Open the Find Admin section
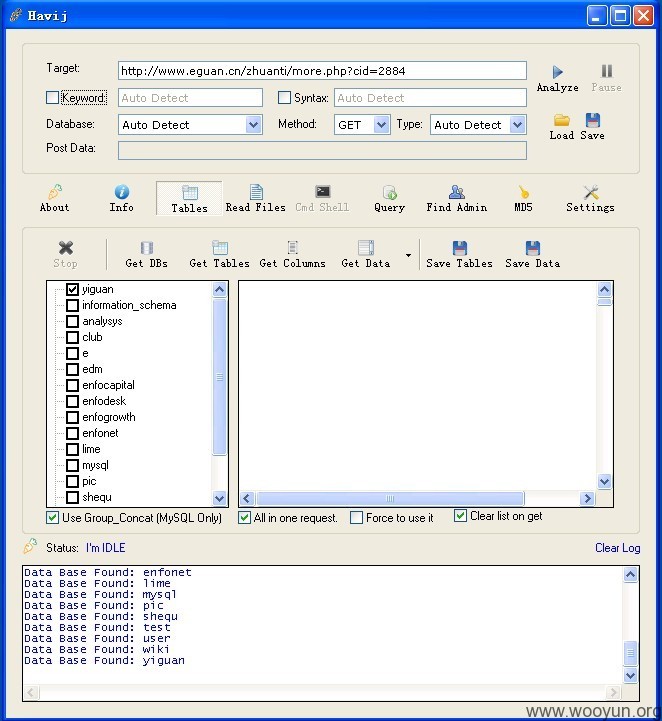The height and width of the screenshot is (721, 662). coord(457,198)
